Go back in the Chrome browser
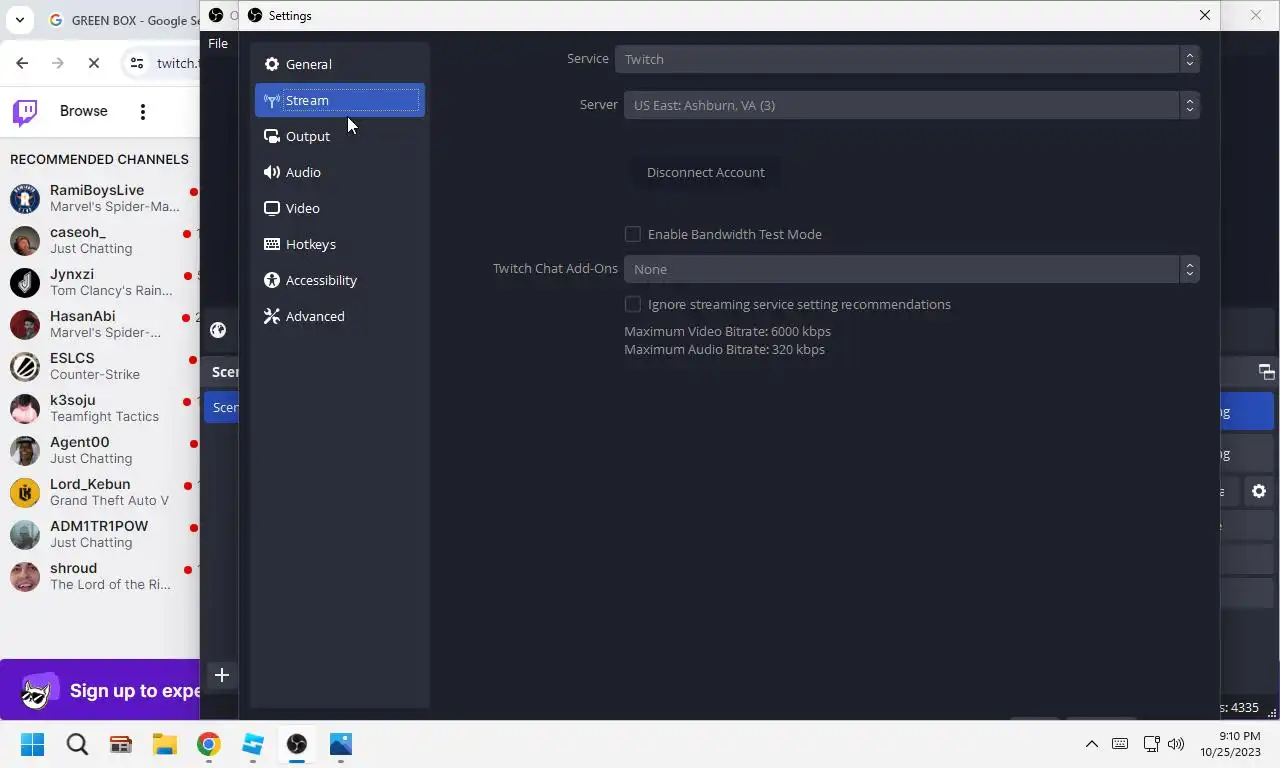 click(22, 63)
